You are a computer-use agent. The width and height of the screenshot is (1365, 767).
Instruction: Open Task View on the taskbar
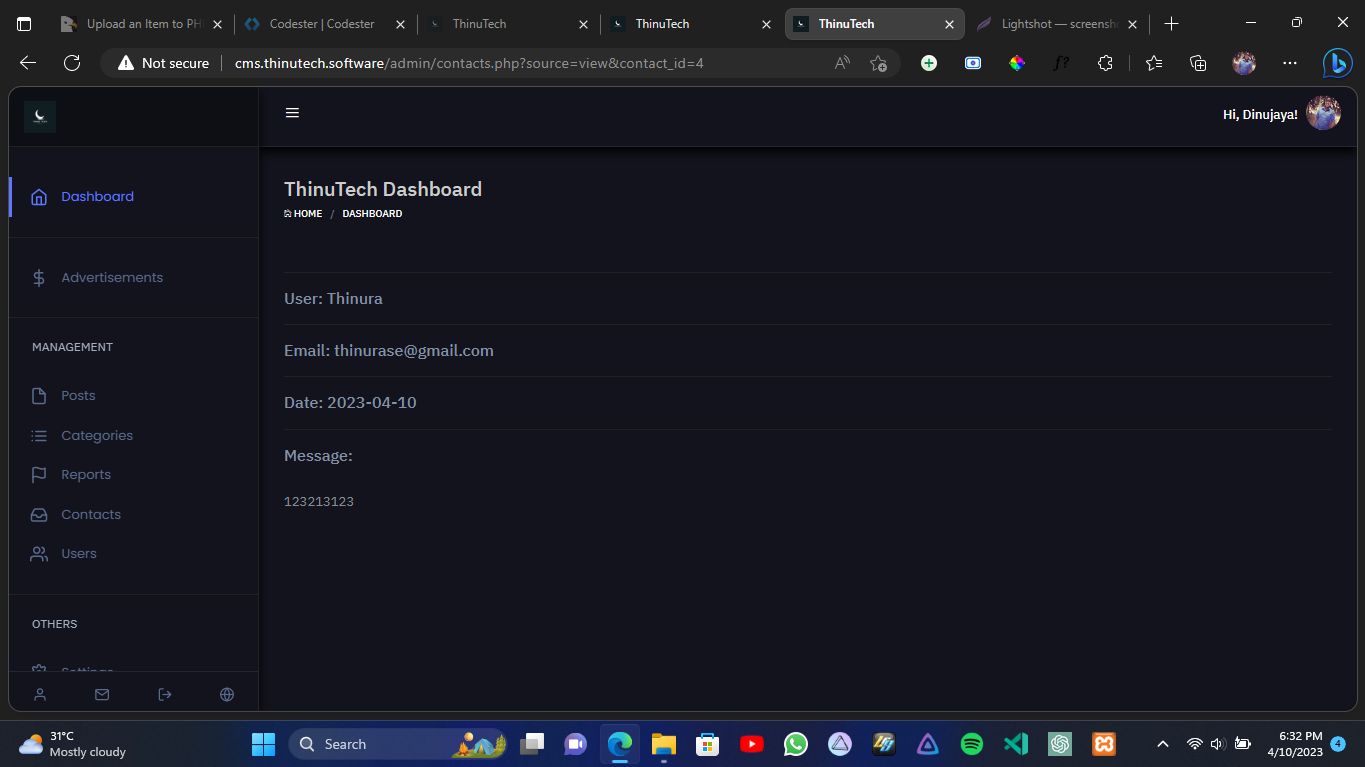click(x=532, y=744)
